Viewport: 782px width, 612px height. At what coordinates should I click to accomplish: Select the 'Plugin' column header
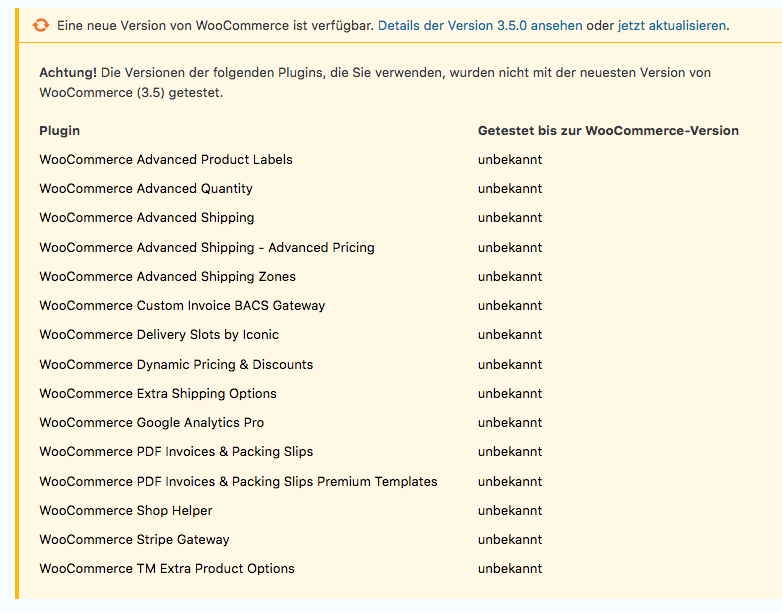pyautogui.click(x=59, y=131)
